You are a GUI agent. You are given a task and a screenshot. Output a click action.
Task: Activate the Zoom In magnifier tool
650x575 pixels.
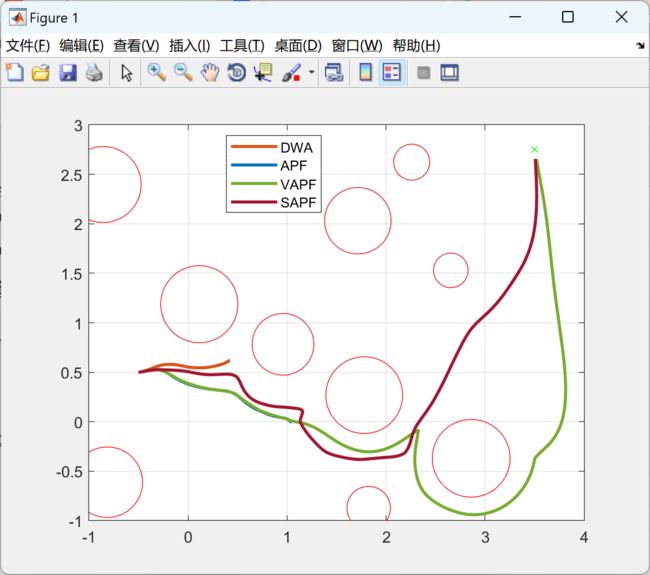click(x=157, y=73)
